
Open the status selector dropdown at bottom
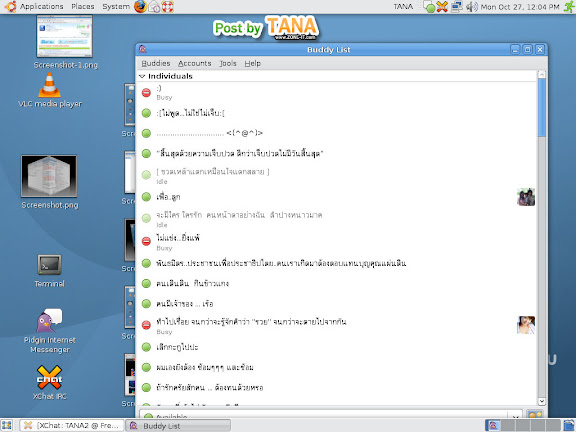pyautogui.click(x=331, y=416)
